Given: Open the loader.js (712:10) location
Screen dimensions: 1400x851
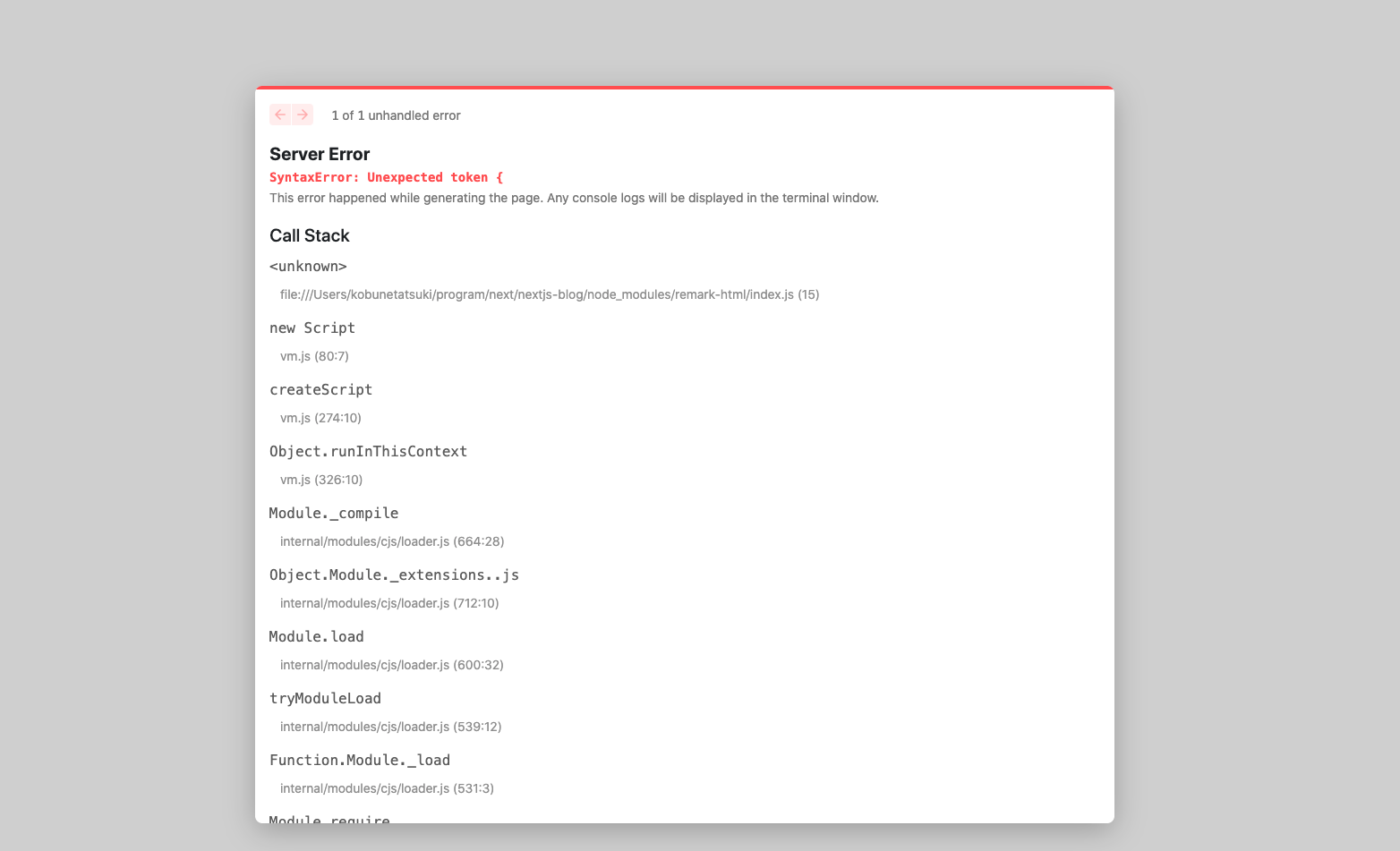Looking at the screenshot, I should (x=389, y=603).
